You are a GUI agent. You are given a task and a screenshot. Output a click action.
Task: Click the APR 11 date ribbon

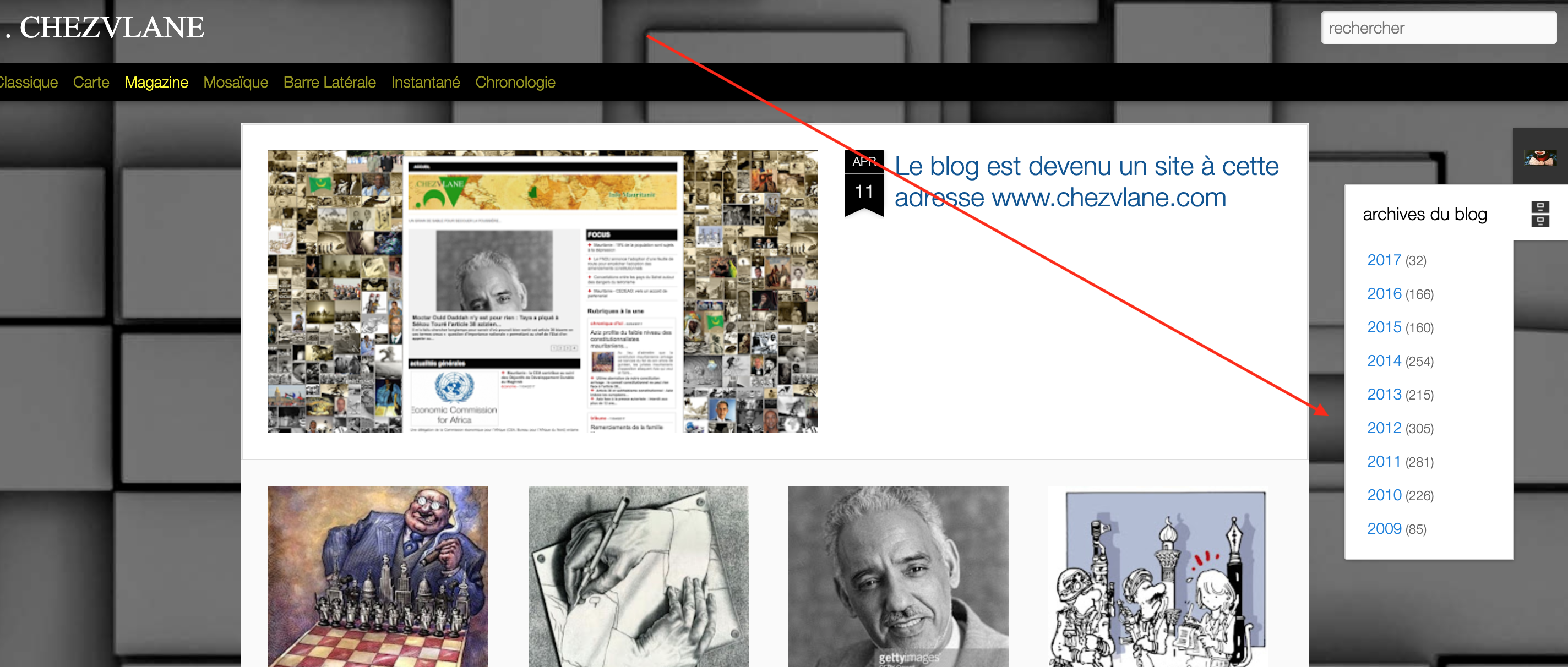864,183
